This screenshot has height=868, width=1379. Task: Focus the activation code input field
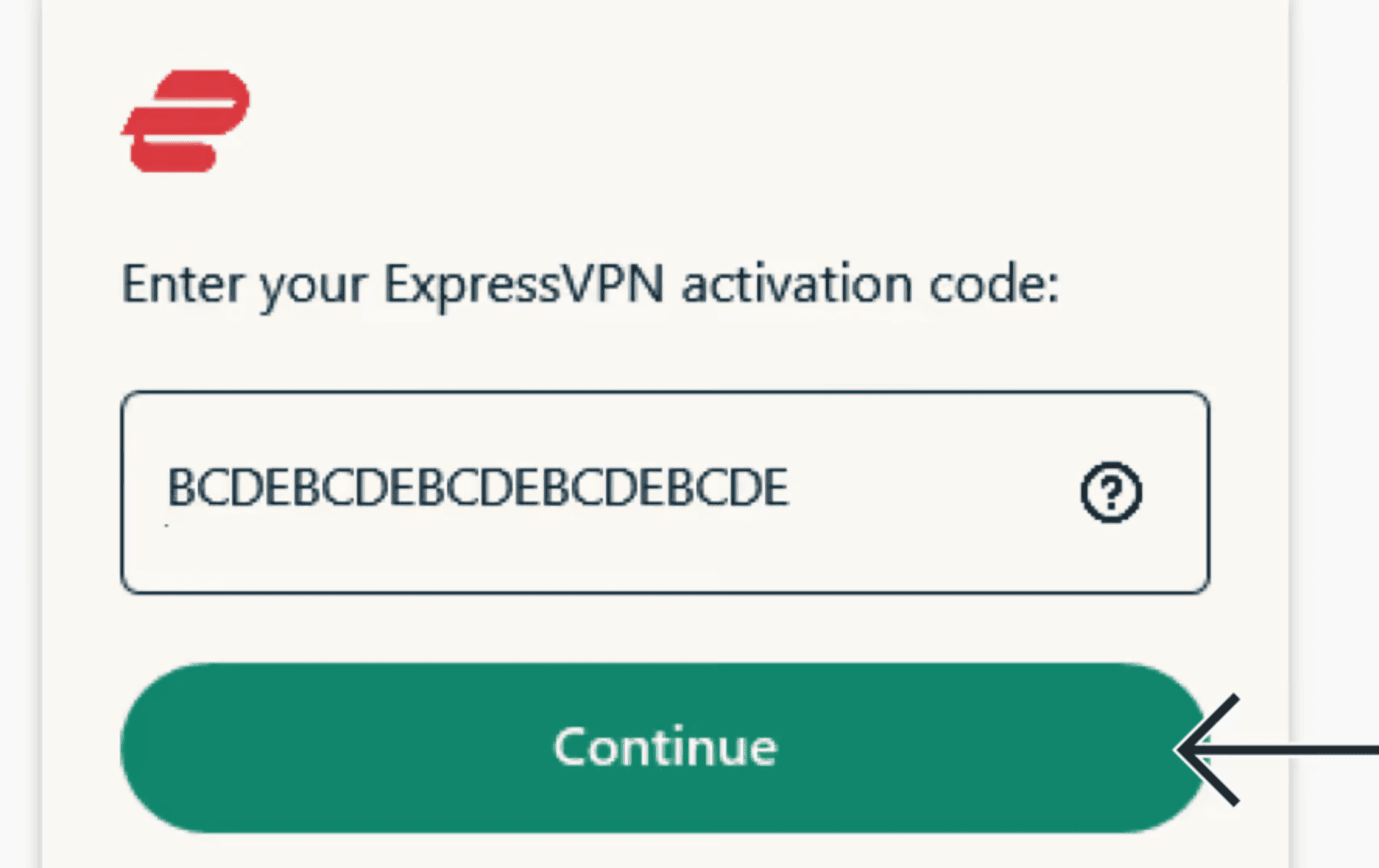coord(665,492)
